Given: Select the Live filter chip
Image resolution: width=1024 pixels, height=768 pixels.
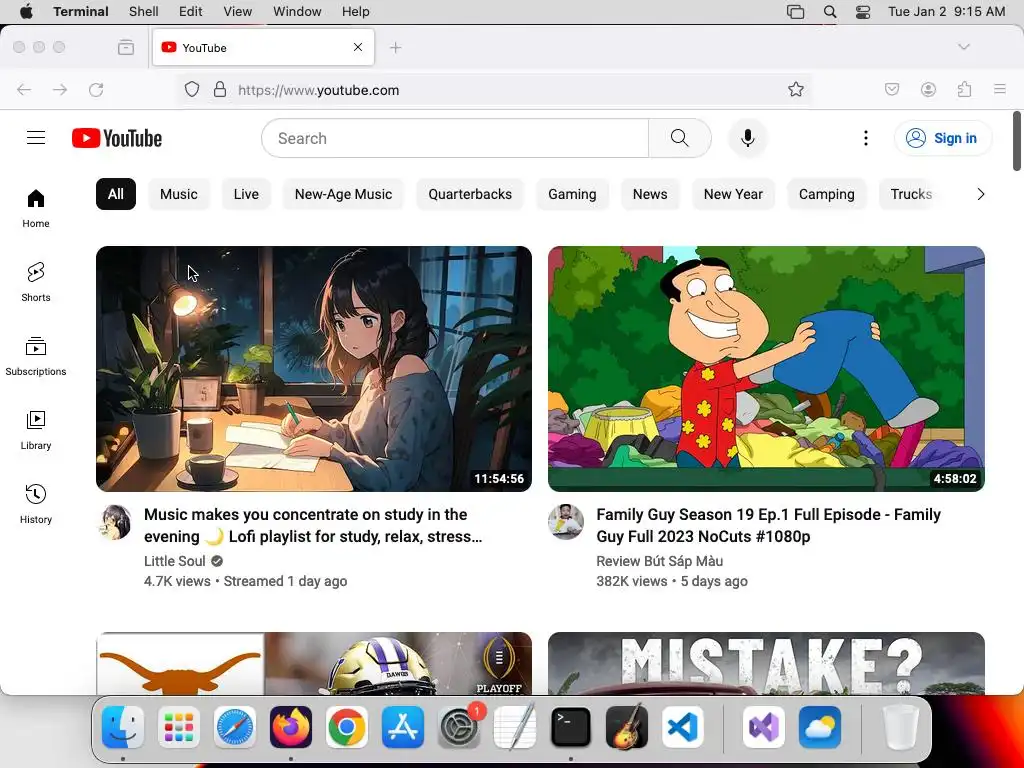Looking at the screenshot, I should click(246, 194).
